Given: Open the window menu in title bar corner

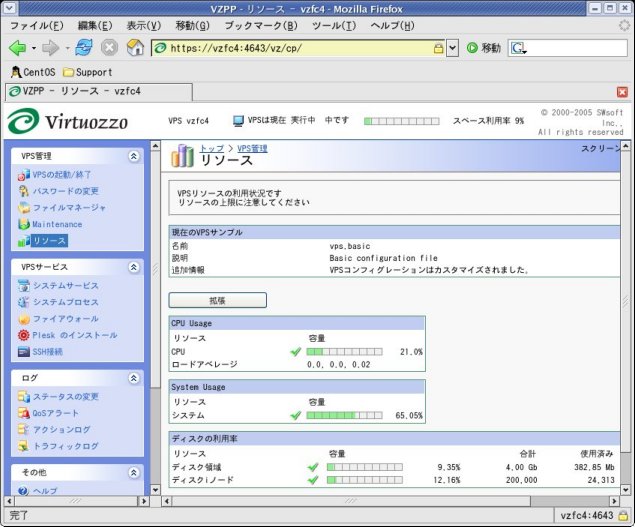Looking at the screenshot, I should coord(9,8).
